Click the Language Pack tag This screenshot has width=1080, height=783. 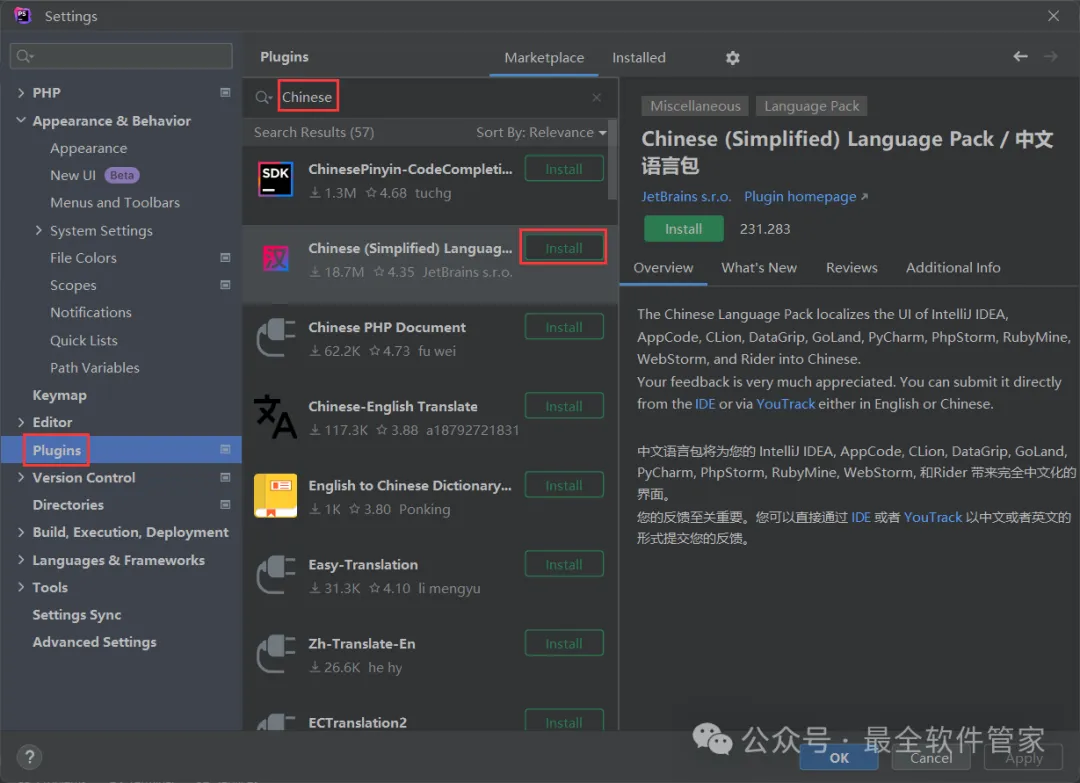(x=811, y=106)
